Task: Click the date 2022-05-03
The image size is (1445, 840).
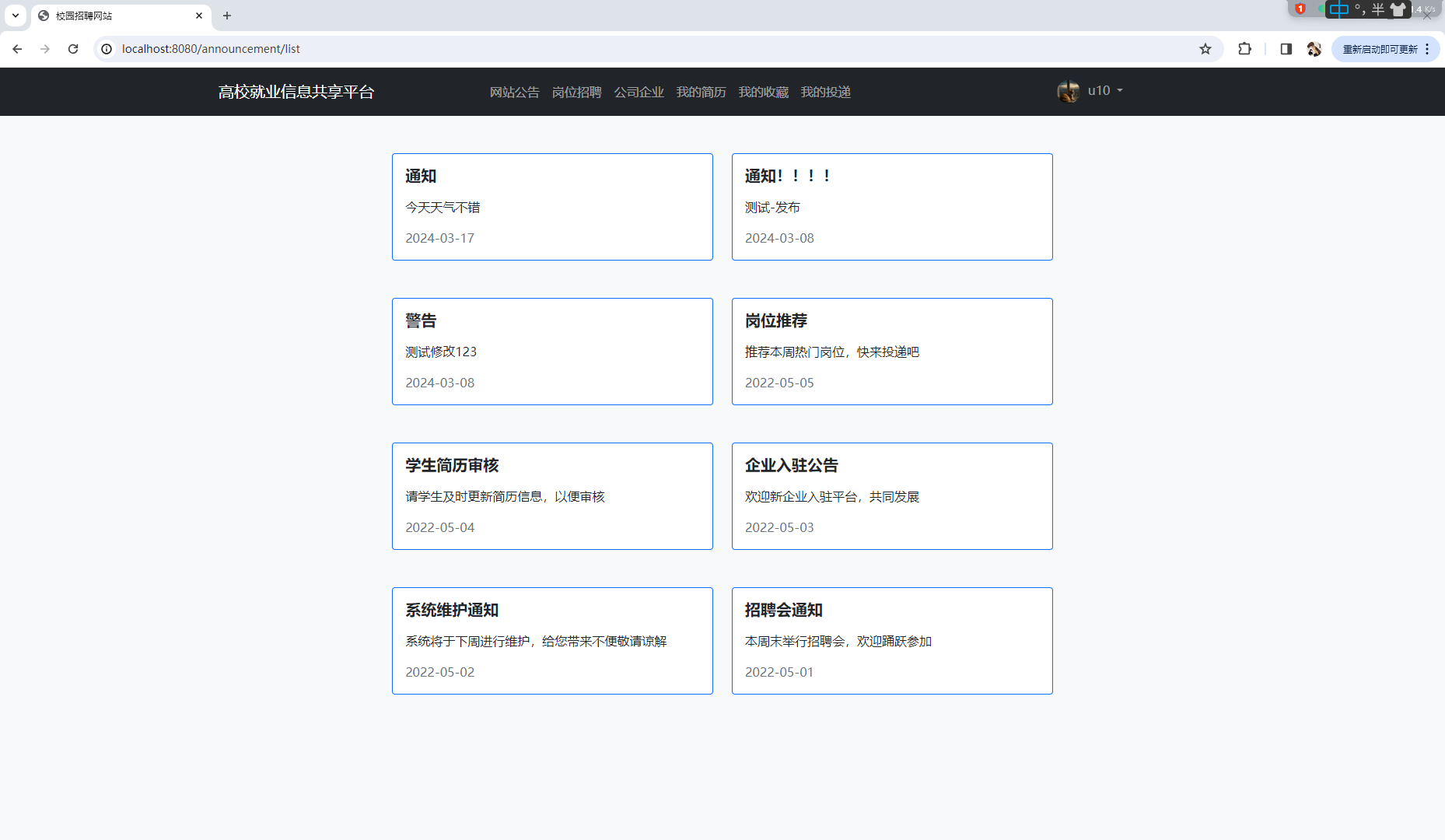Action: (x=779, y=527)
